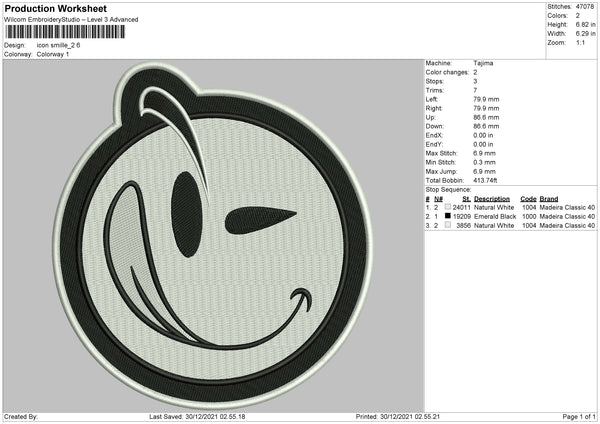Image resolution: width=600 pixels, height=424 pixels.
Task: Select the Stitches value '47078'
Action: pyautogui.click(x=585, y=7)
